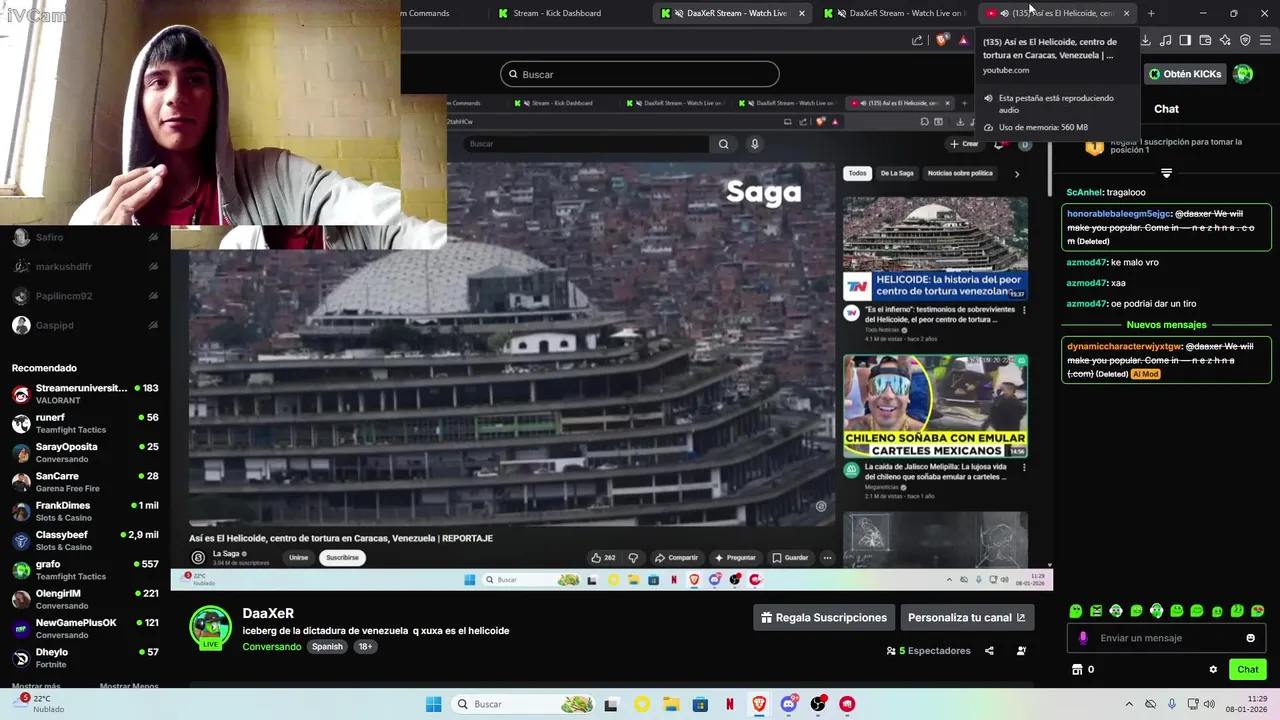Click Mostrar más in recommended sidebar

pos(36,686)
